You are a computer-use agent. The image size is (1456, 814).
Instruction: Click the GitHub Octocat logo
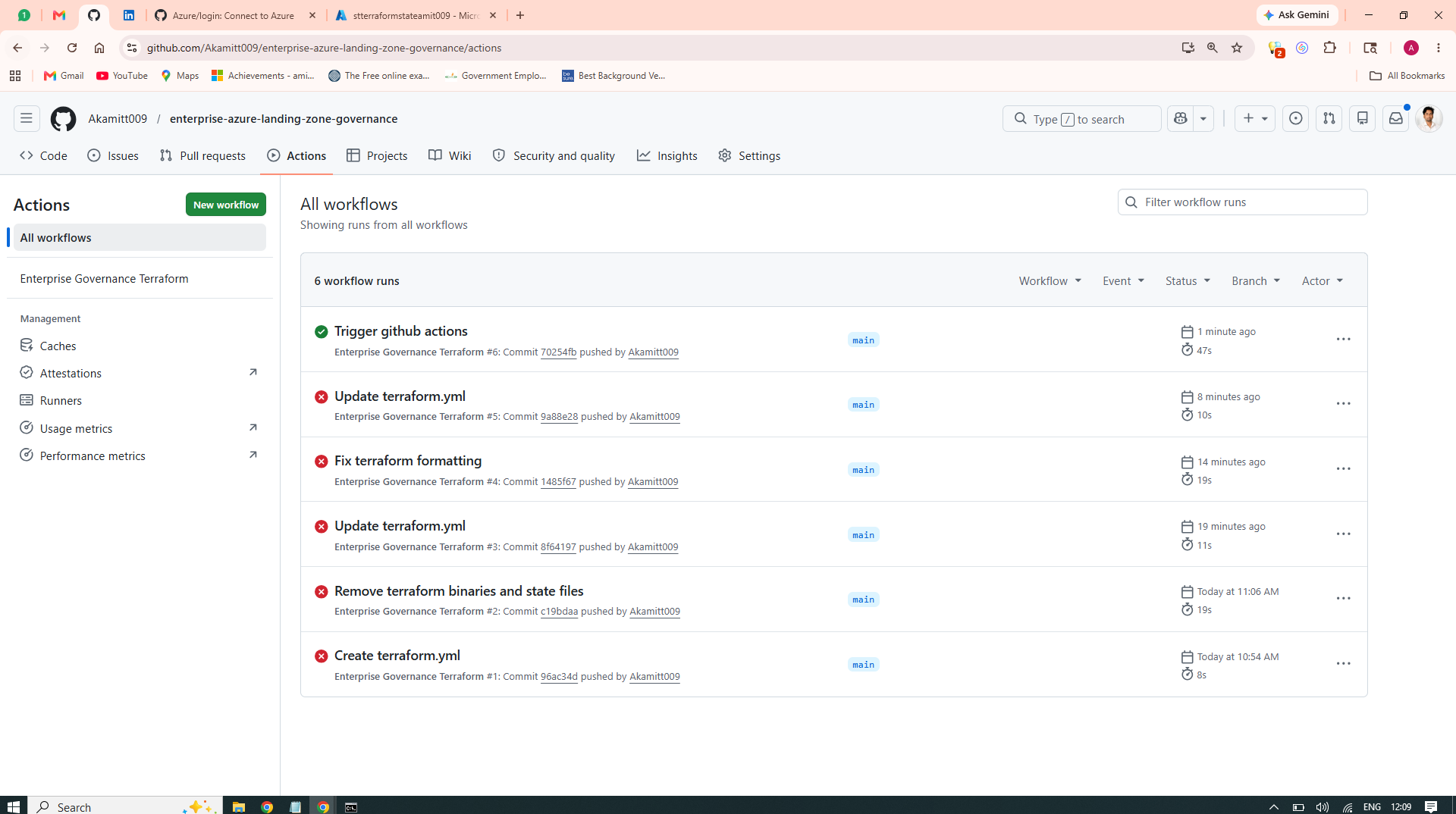pyautogui.click(x=63, y=119)
